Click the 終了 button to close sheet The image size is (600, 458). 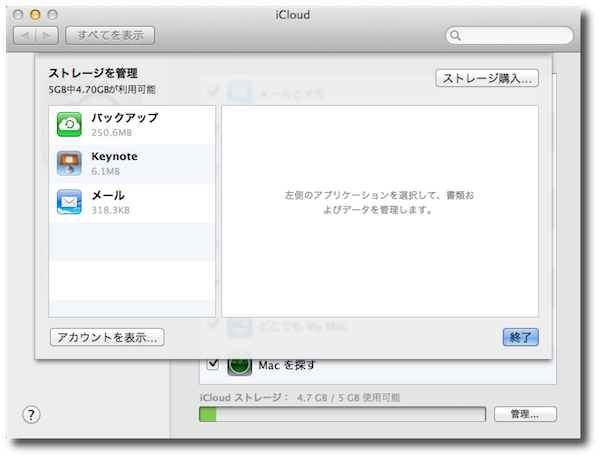coord(520,337)
